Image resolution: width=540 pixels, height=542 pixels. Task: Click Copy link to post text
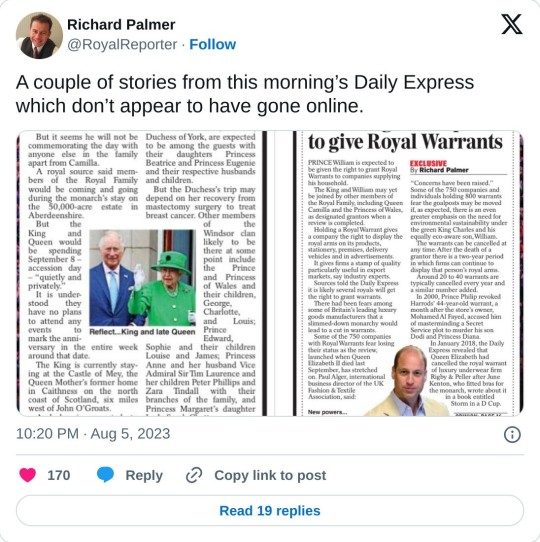click(x=270, y=475)
